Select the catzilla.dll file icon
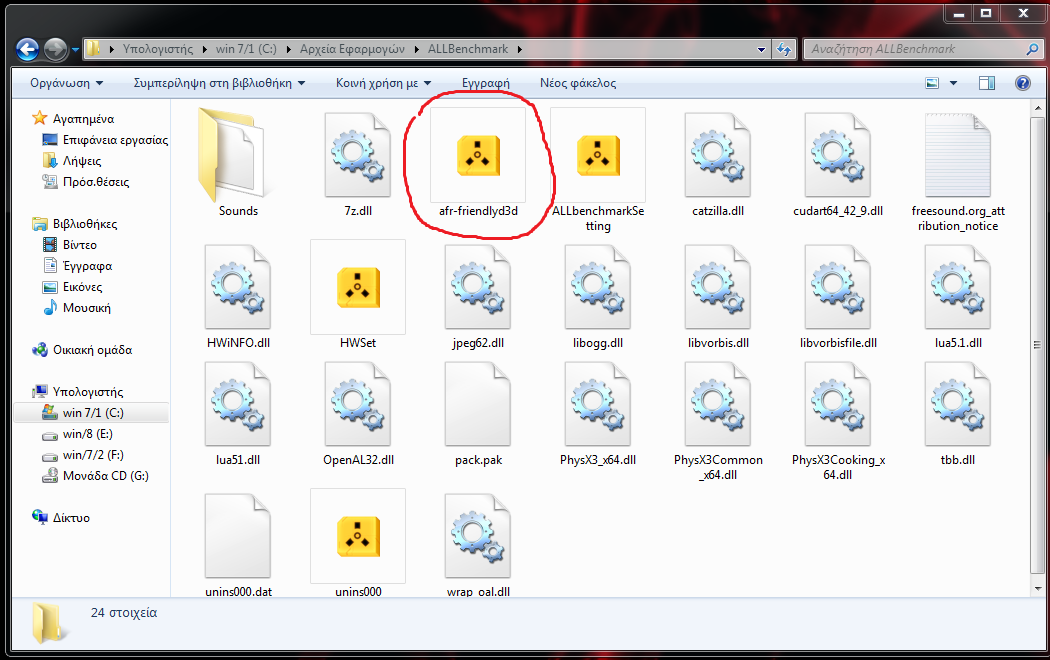This screenshot has width=1050, height=660. tap(718, 155)
